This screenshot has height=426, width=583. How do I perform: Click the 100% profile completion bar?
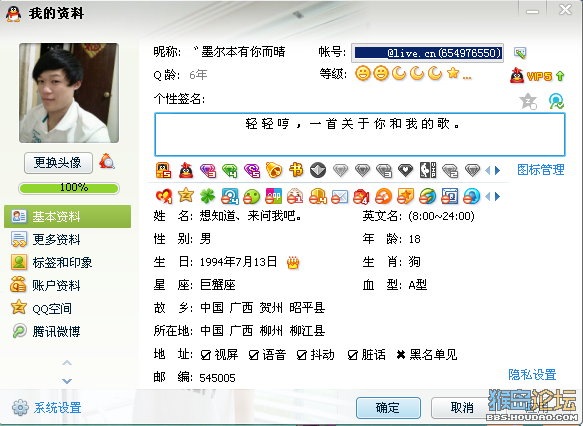[x=69, y=188]
